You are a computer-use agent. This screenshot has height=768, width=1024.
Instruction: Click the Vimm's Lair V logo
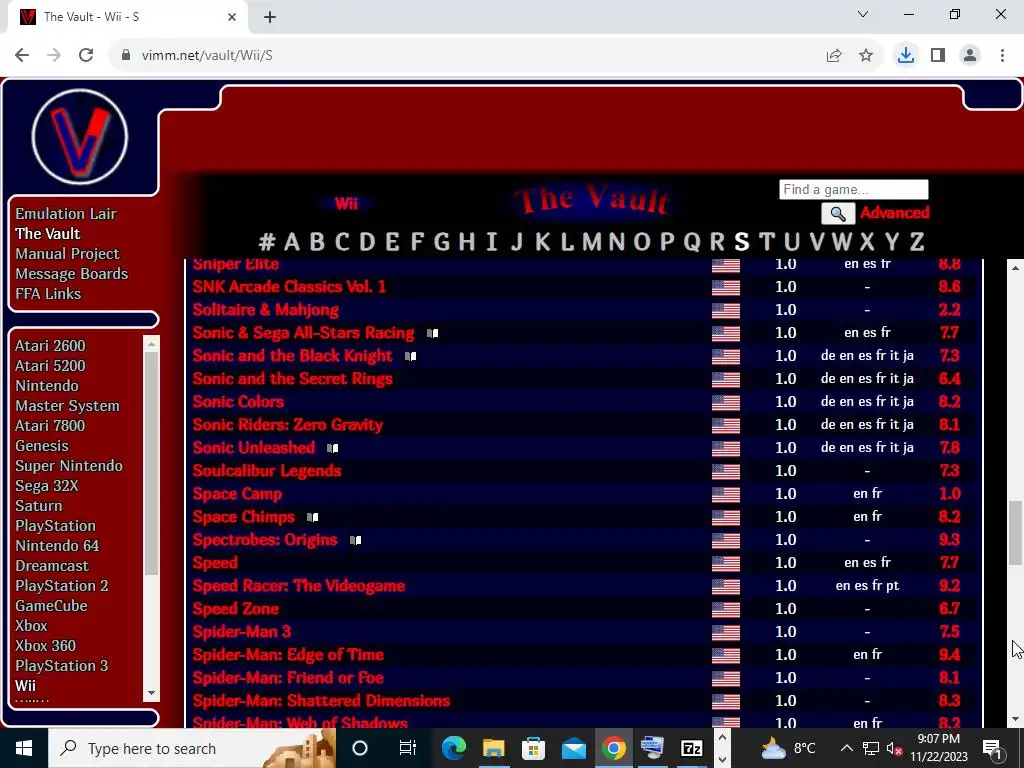tap(80, 137)
